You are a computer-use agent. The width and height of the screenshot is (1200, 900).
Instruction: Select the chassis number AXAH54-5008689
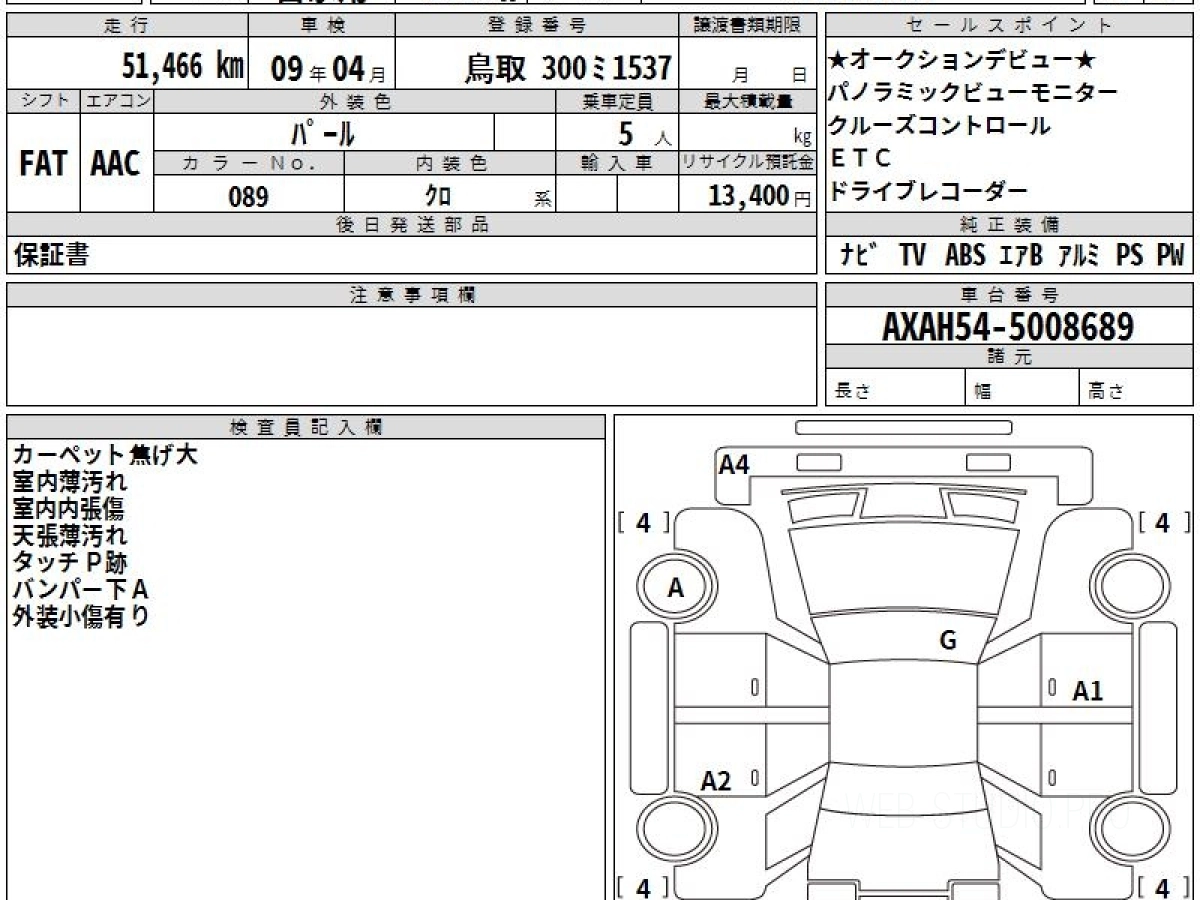[1007, 326]
